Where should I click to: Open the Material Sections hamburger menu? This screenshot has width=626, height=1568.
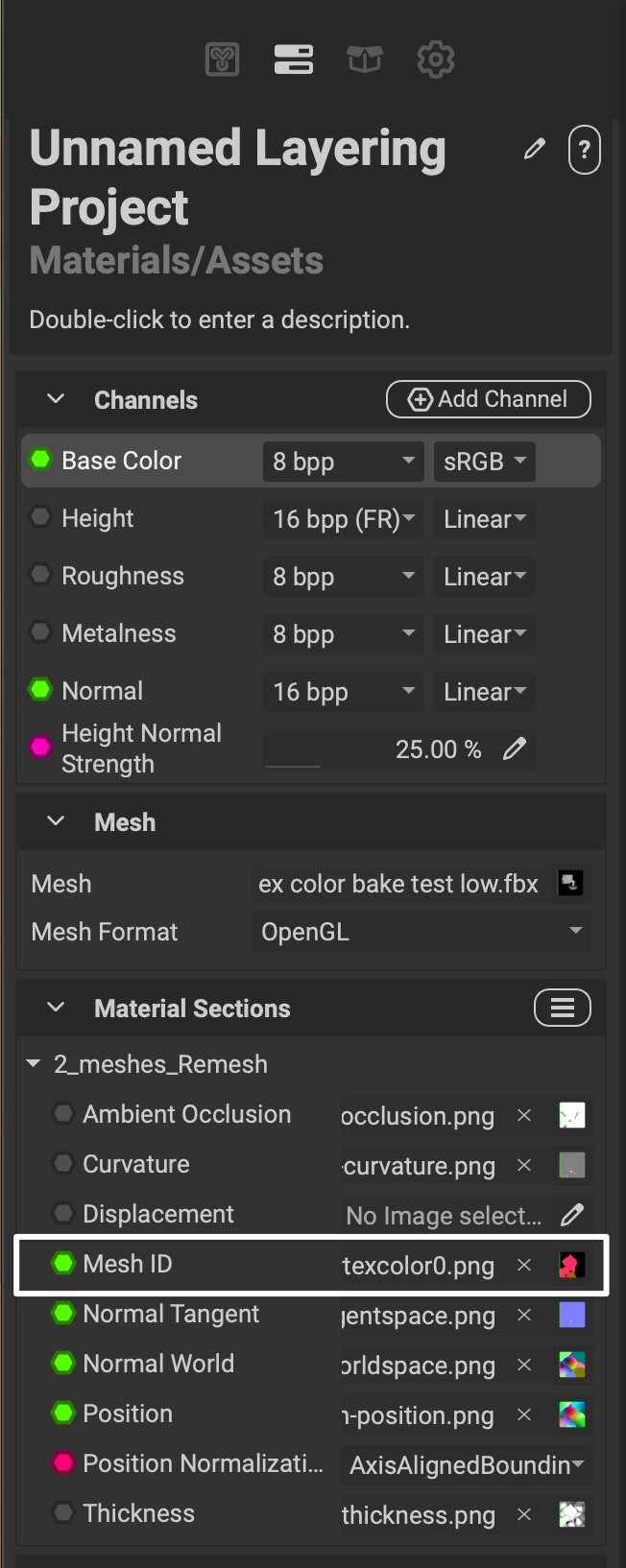point(562,1008)
